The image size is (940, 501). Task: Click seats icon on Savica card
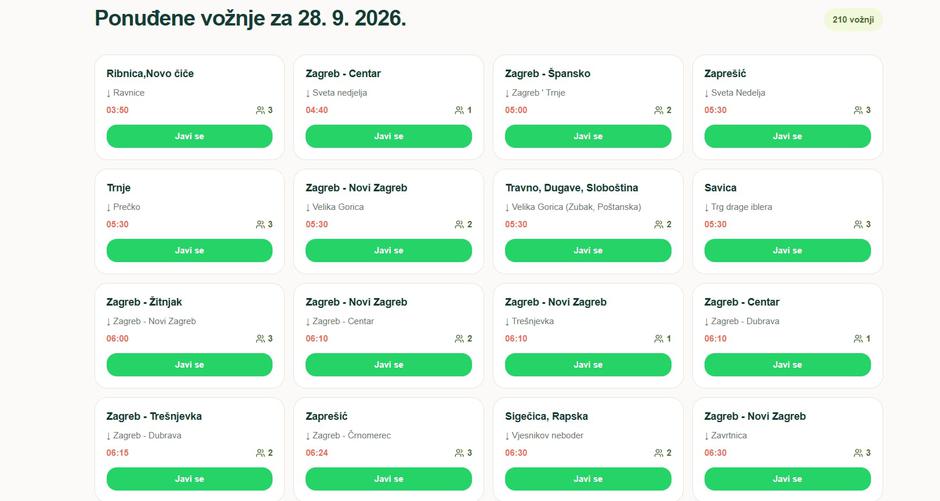click(858, 224)
